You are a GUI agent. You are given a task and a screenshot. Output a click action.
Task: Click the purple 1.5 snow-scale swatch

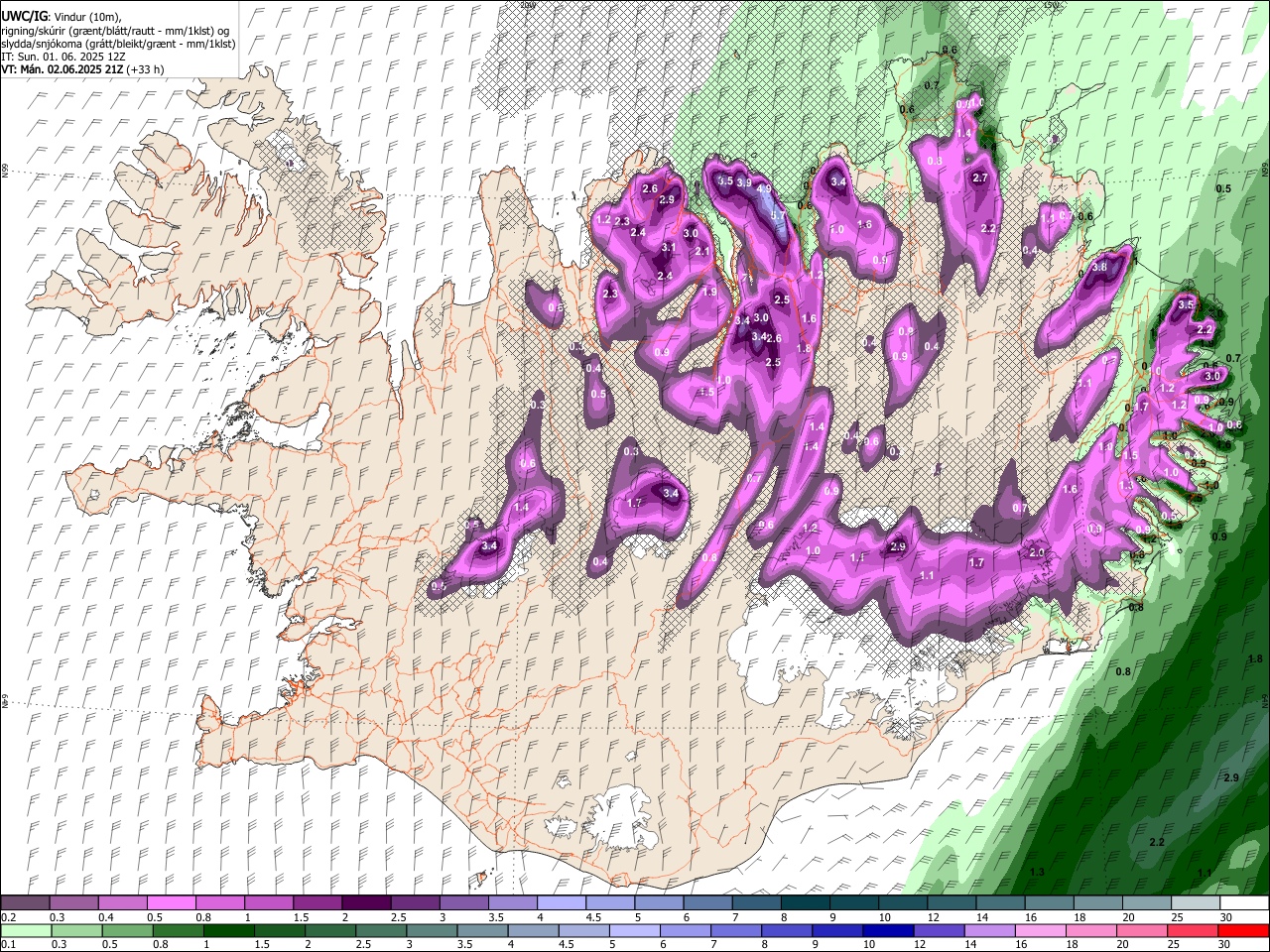(317, 903)
